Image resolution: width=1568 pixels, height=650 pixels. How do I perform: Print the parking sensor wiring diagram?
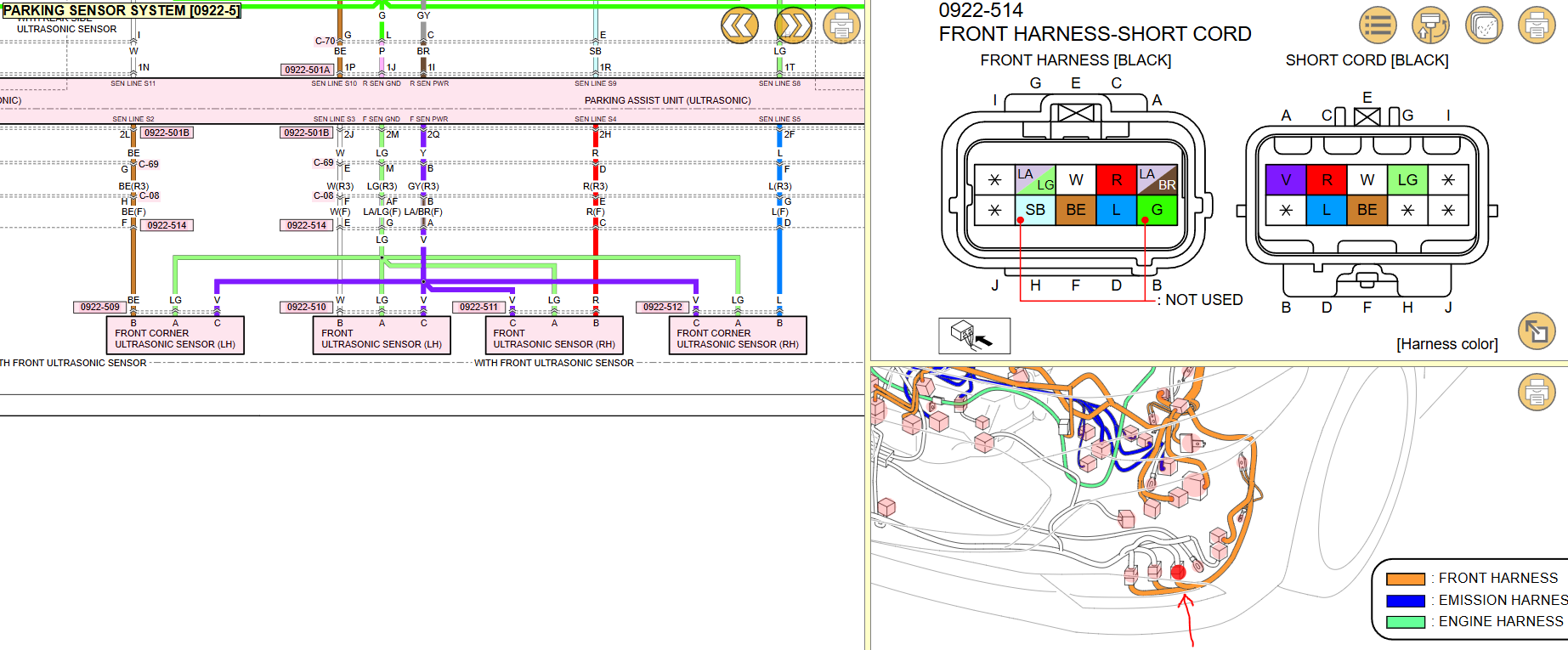[841, 26]
